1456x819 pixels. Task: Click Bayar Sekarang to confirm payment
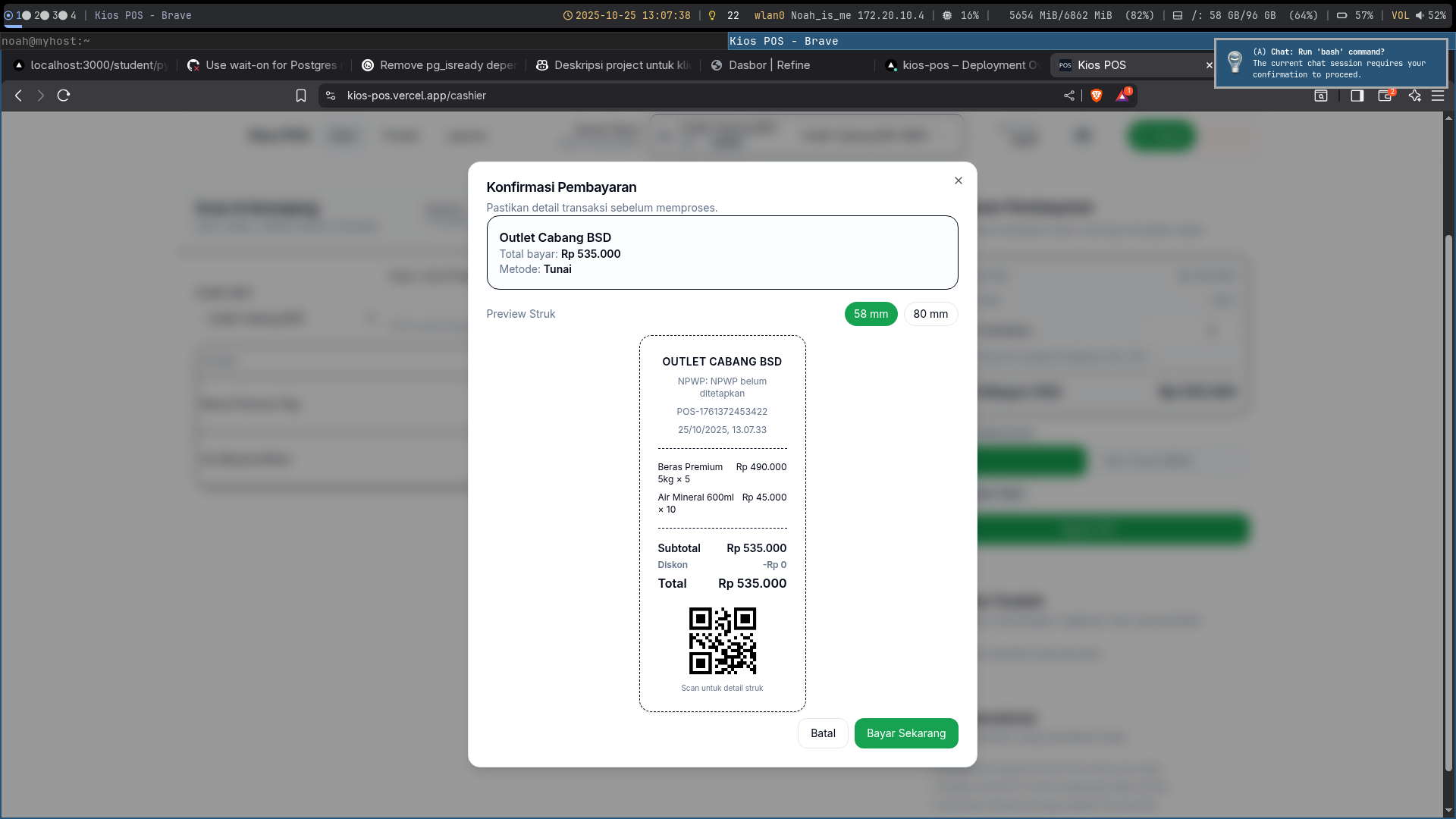pos(906,733)
